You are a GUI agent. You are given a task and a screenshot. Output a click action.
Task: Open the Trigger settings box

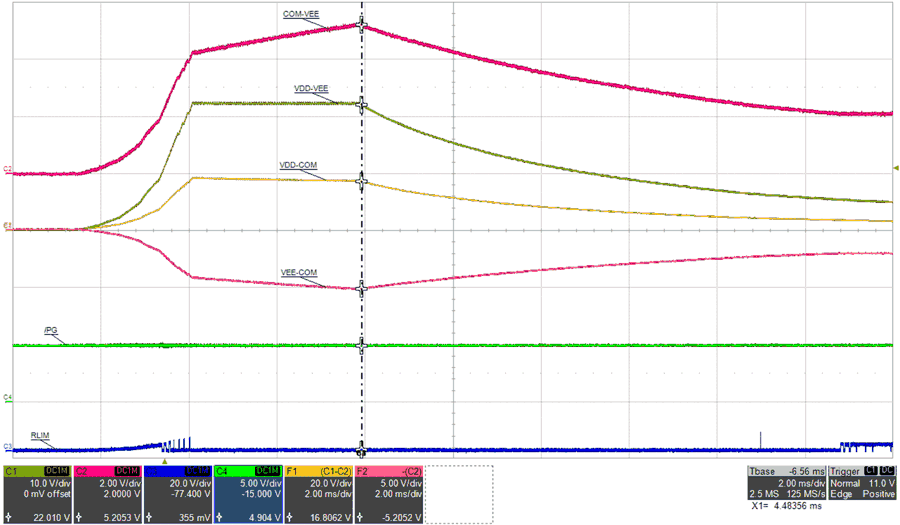tap(861, 485)
